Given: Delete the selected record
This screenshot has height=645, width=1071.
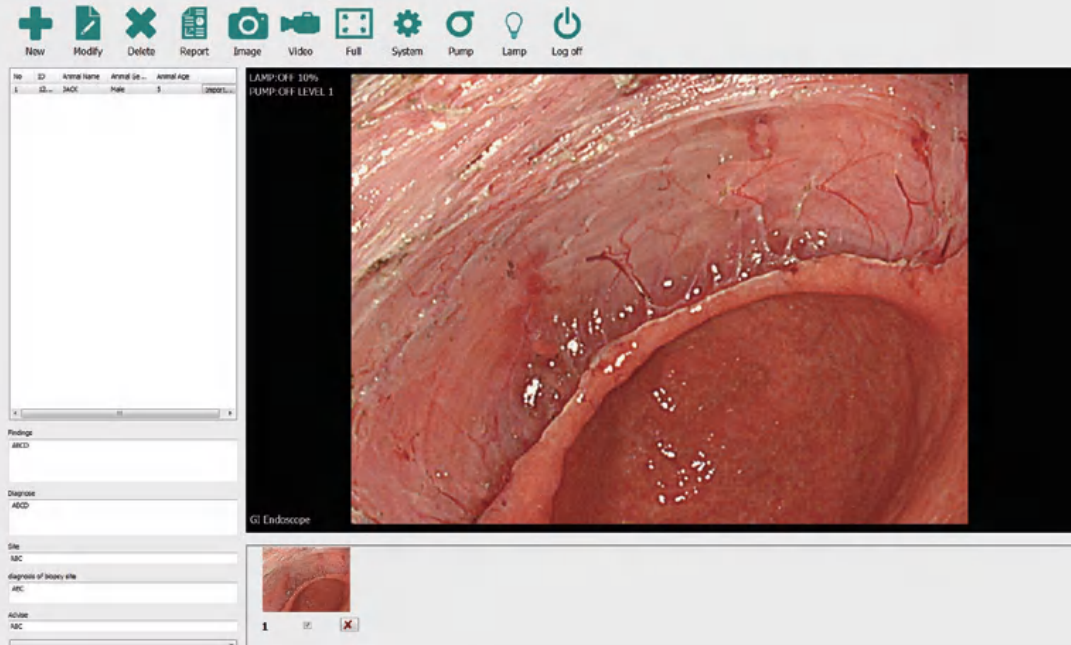Looking at the screenshot, I should coord(141,30).
